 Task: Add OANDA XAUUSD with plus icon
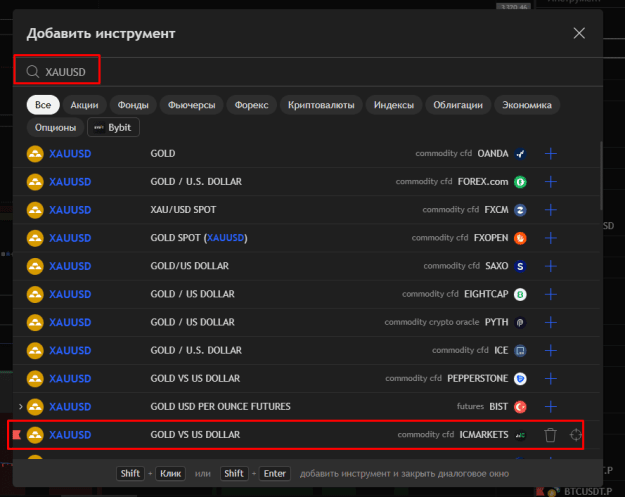(x=550, y=153)
